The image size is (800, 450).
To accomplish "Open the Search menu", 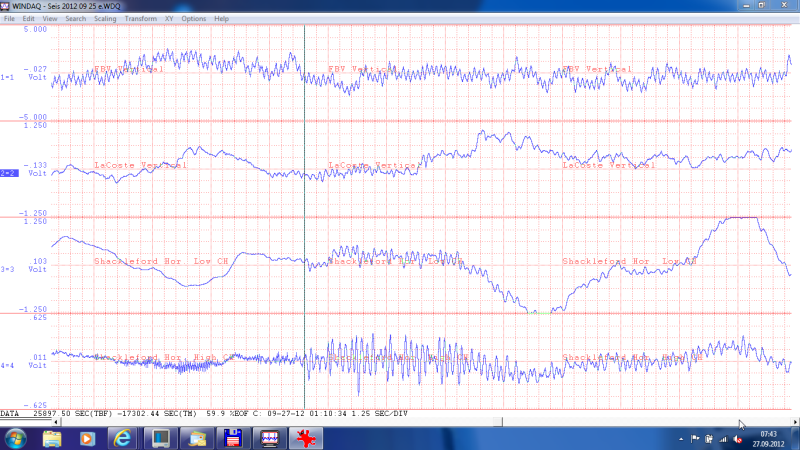I will click(x=76, y=19).
